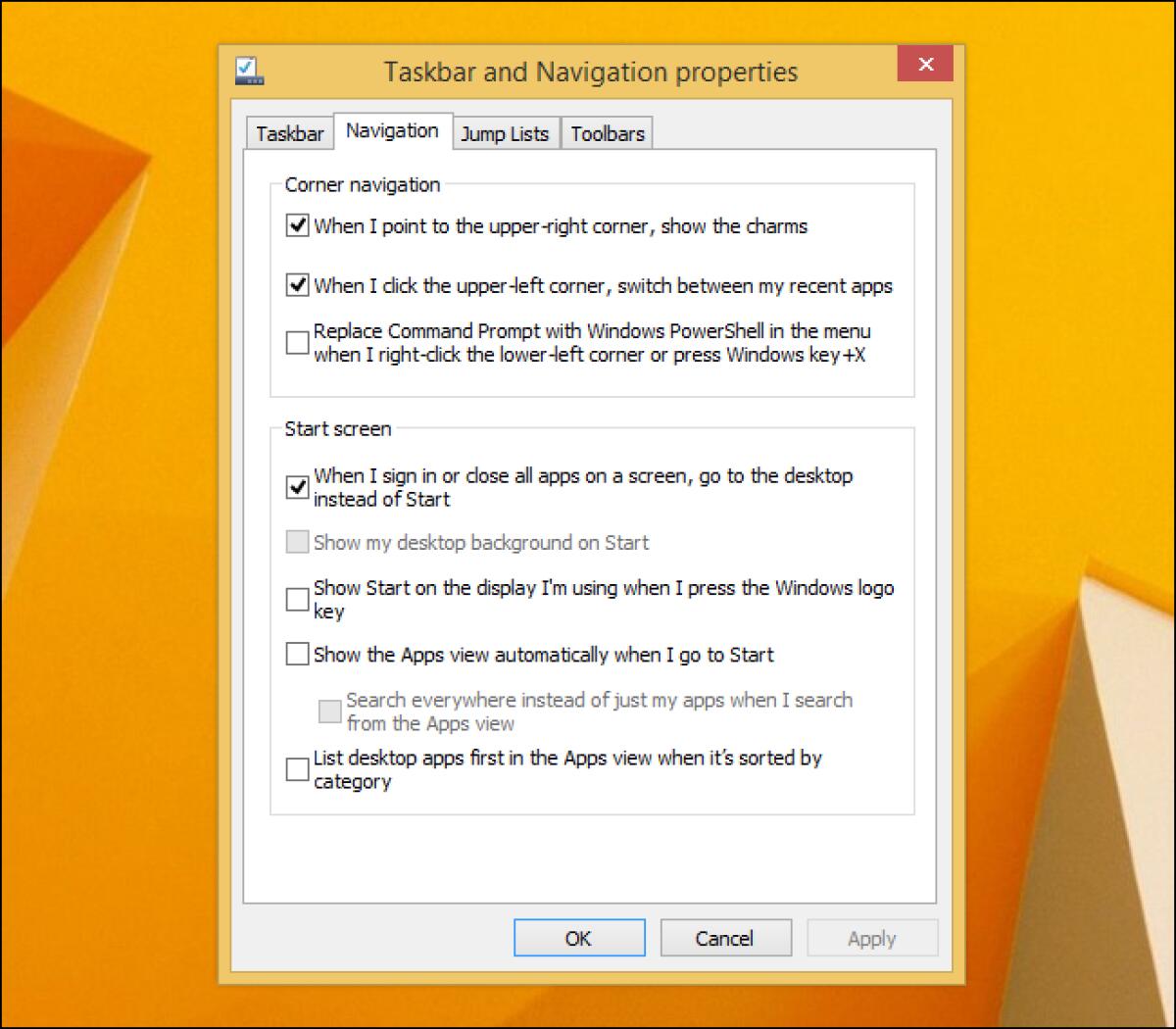Disable "switch between my recent apps" option

(297, 285)
